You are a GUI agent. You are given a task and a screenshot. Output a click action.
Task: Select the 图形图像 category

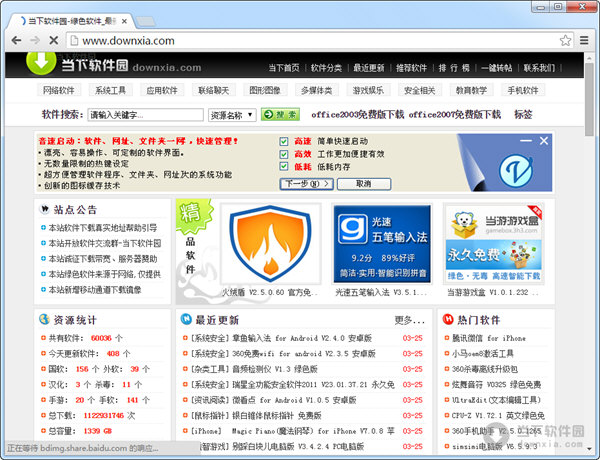[x=265, y=90]
